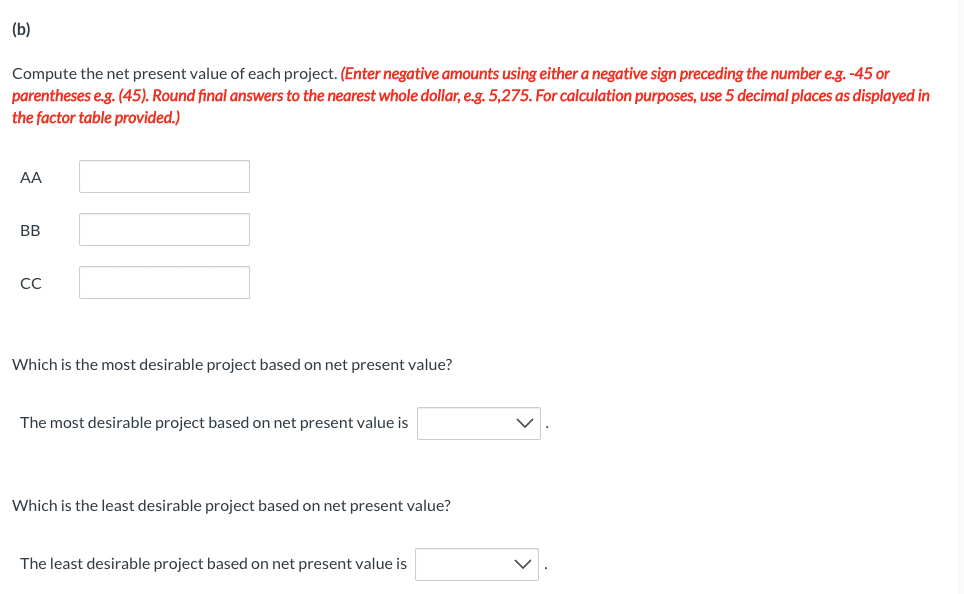The image size is (964, 594).
Task: Select the AA label
Action: [31, 177]
